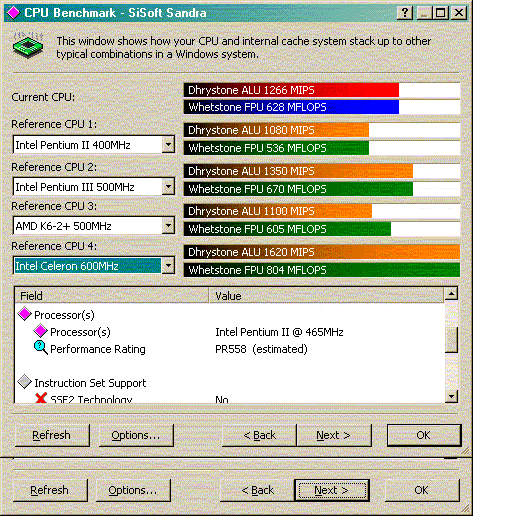The height and width of the screenshot is (516, 512).
Task: Click the list scrollbar down arrow
Action: pyautogui.click(x=451, y=396)
